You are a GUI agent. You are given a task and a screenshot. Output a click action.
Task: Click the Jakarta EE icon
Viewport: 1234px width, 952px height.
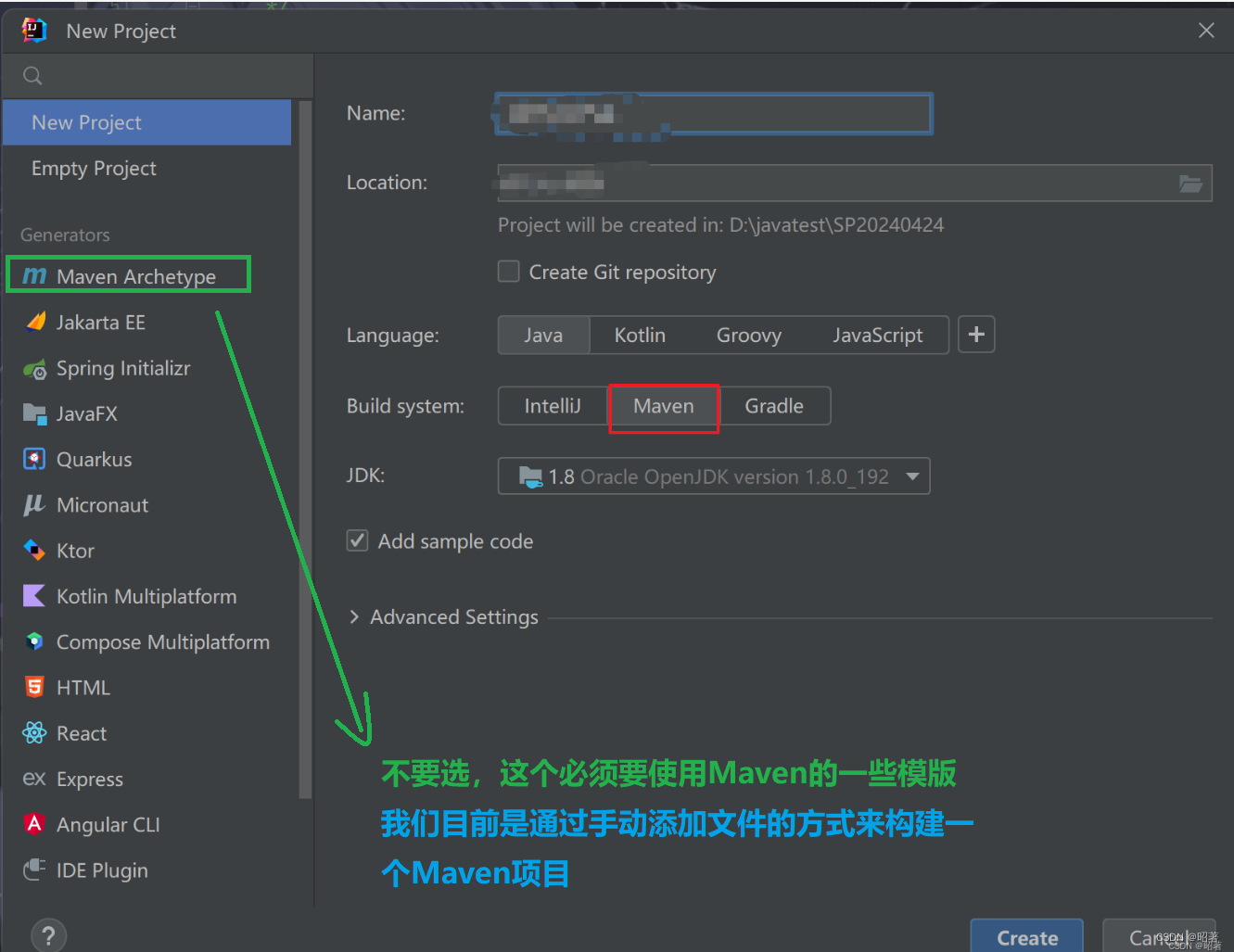pyautogui.click(x=35, y=322)
